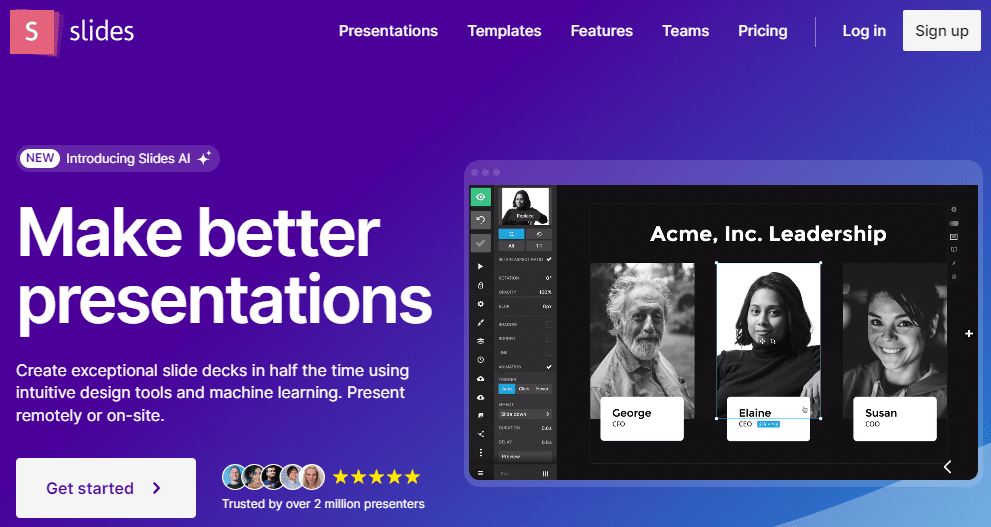Click the Preview button in animation panel

525,456
